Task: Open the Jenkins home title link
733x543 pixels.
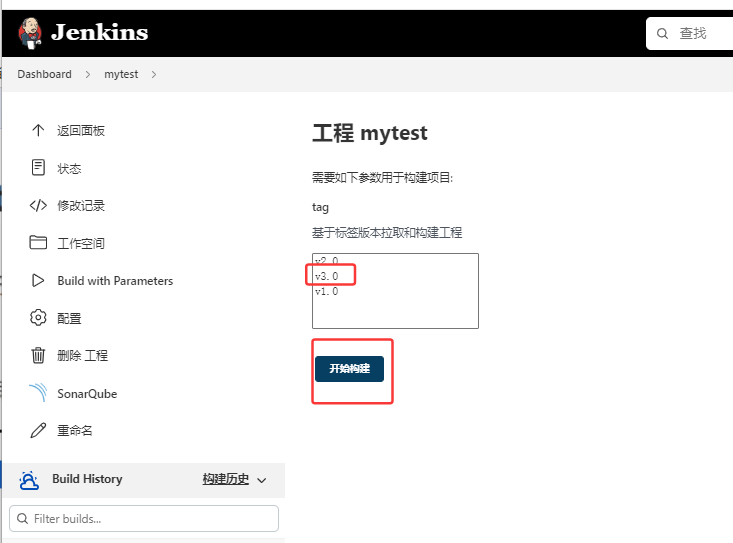Action: pyautogui.click(x=100, y=32)
